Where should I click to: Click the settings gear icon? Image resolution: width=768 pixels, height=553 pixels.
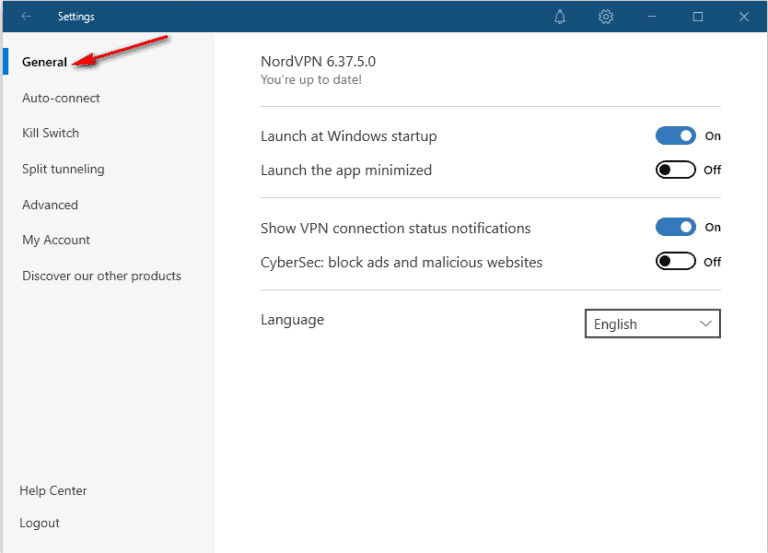click(x=606, y=17)
